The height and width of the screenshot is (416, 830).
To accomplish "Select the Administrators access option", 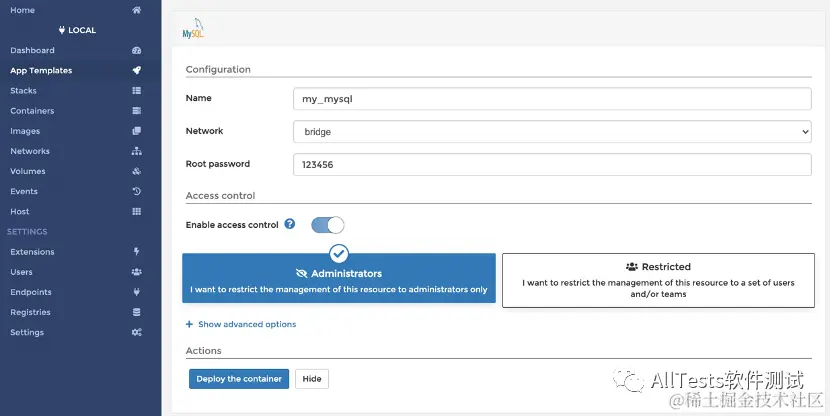I will click(x=339, y=278).
